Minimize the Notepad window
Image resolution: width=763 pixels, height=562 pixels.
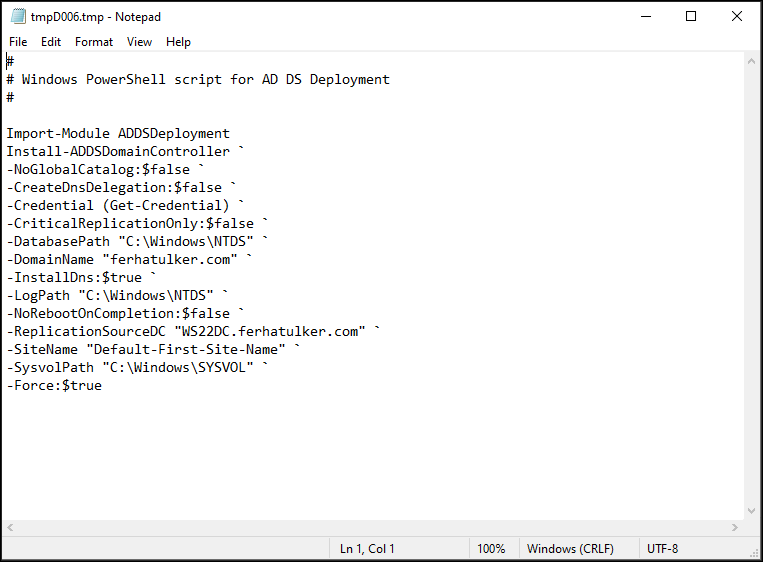point(646,17)
